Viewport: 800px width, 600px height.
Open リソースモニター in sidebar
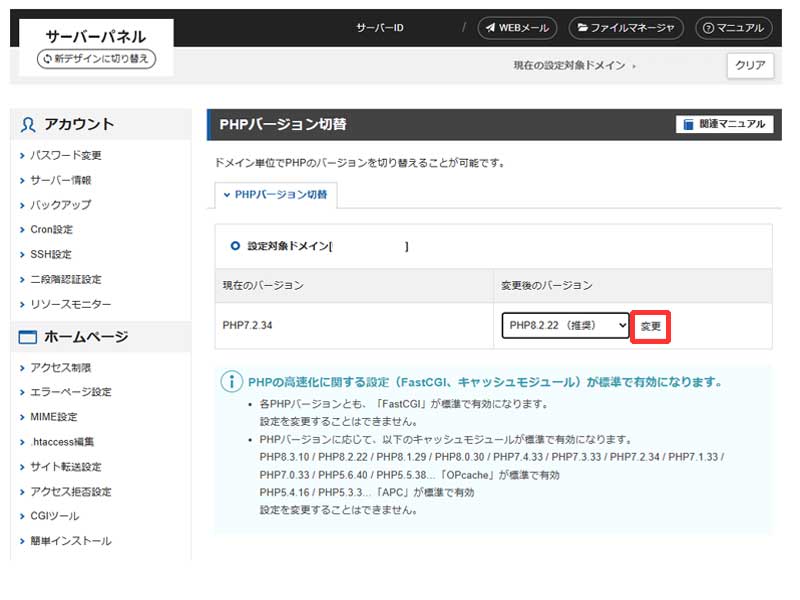coord(70,304)
